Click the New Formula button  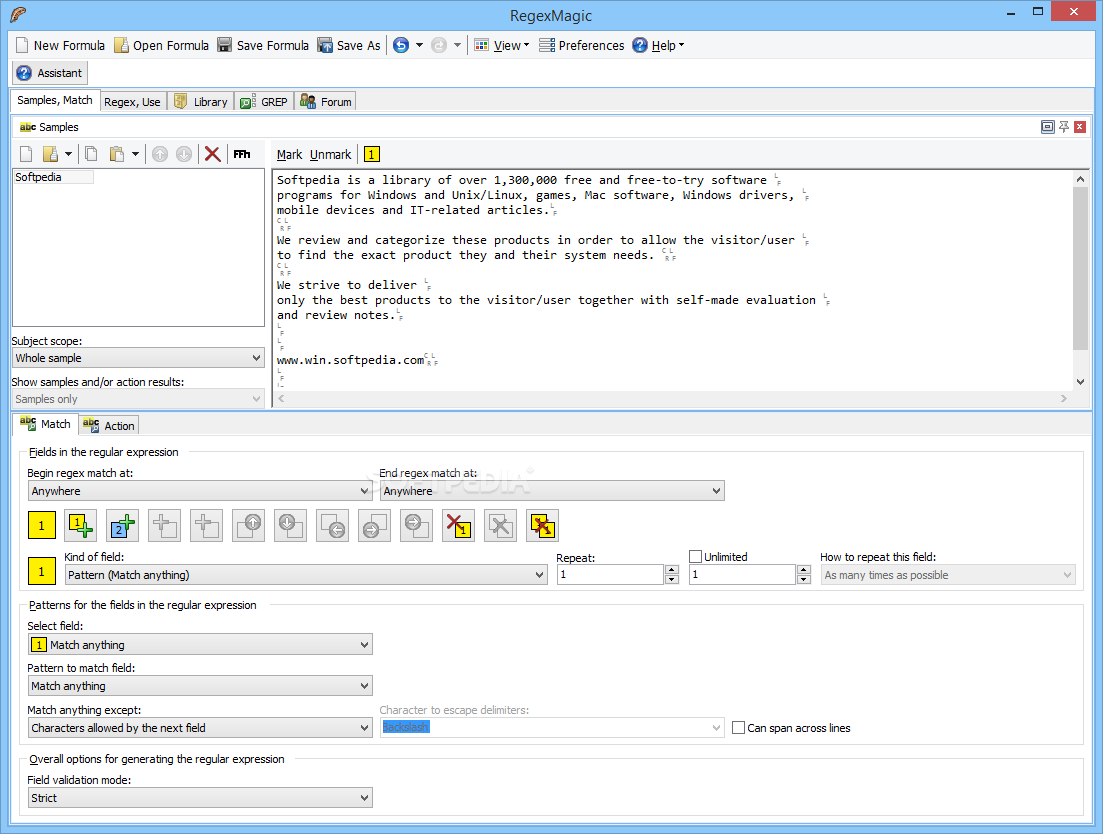(x=60, y=46)
